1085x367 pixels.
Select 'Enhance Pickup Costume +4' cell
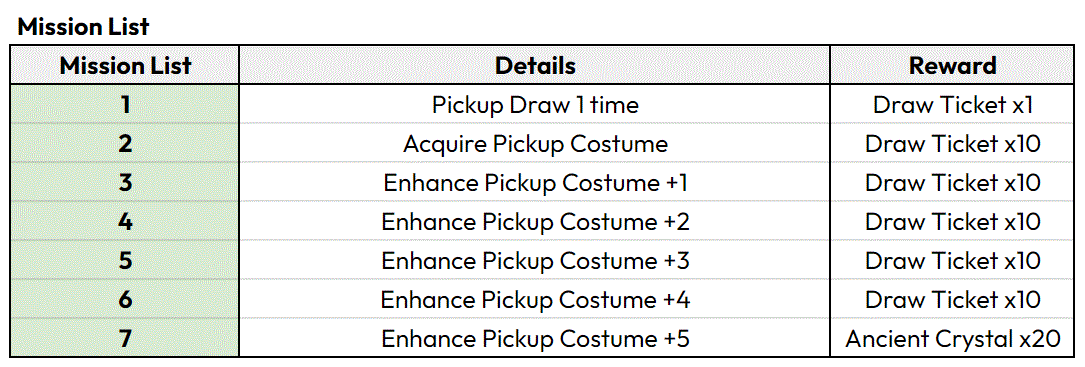point(535,299)
